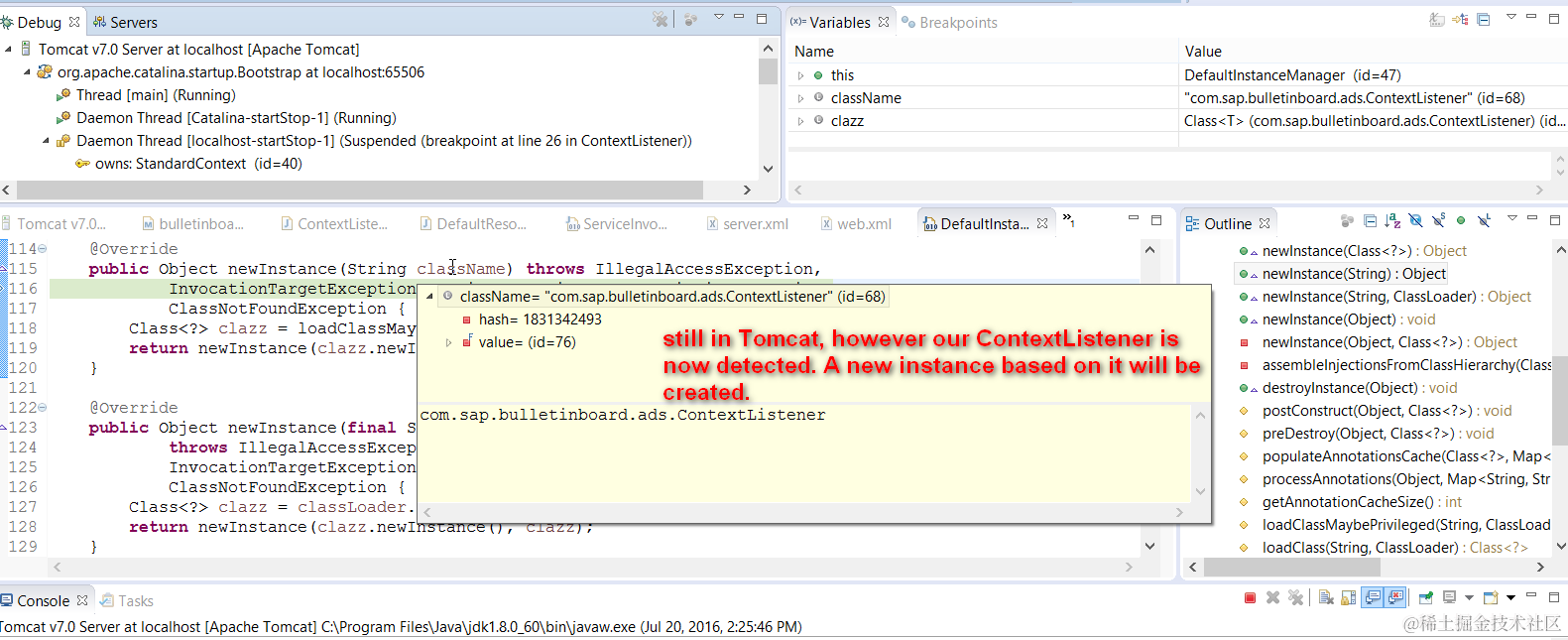The width and height of the screenshot is (1568, 640).
Task: Open the Display Selected Console dropdown arrow
Action: pos(1469,597)
